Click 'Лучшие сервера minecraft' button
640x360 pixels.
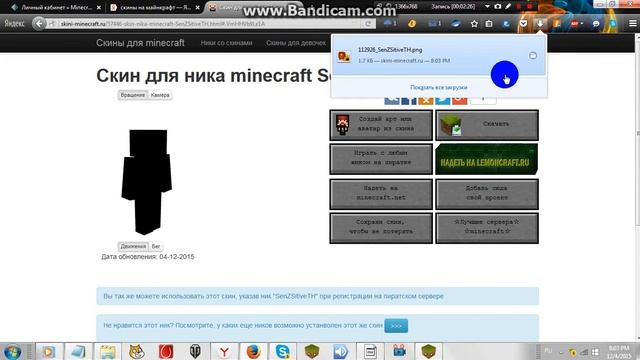[x=487, y=228]
